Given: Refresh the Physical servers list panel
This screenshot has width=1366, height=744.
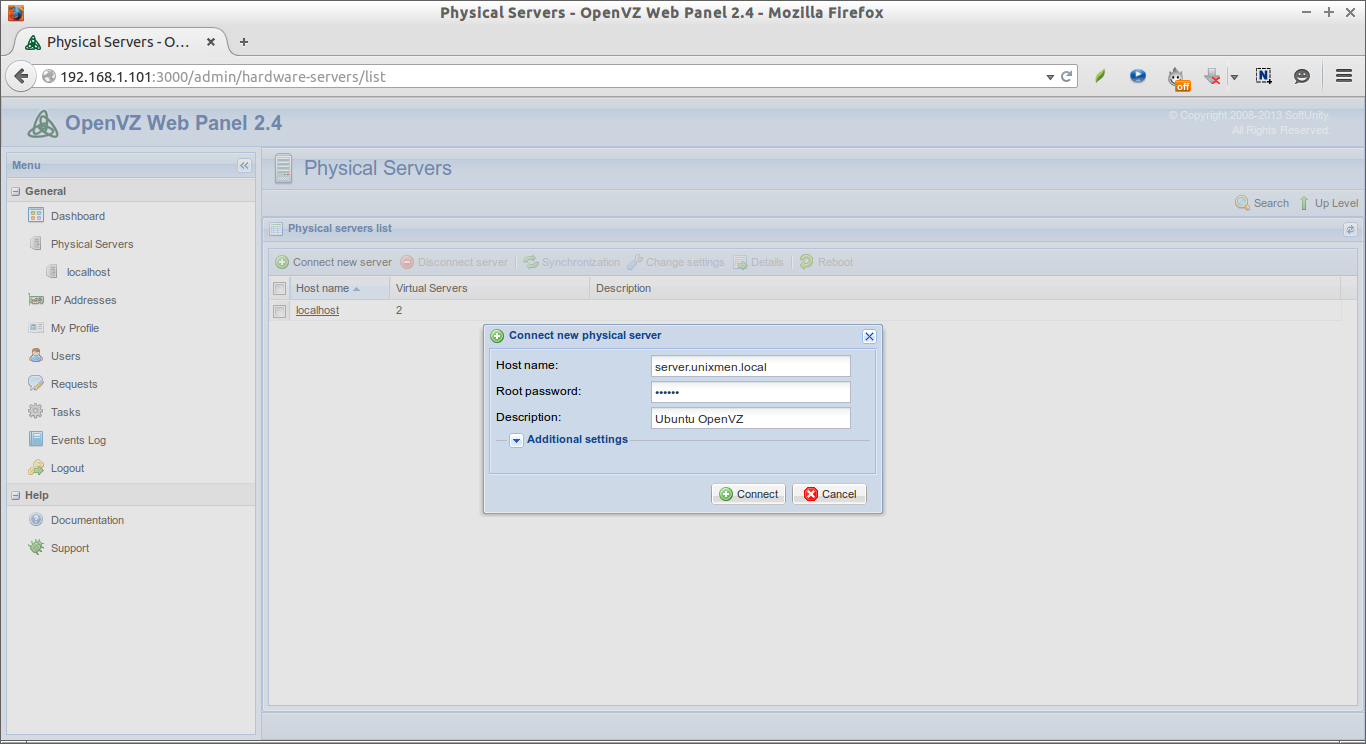Looking at the screenshot, I should (x=1349, y=229).
